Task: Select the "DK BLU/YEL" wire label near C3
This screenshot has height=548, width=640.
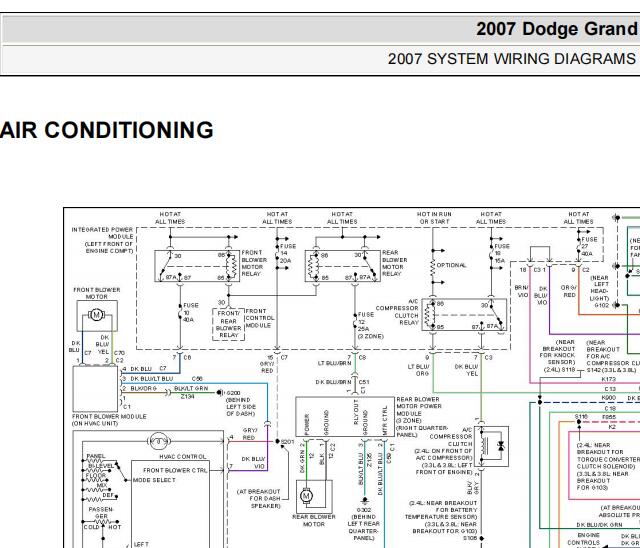Action: pyautogui.click(x=467, y=370)
